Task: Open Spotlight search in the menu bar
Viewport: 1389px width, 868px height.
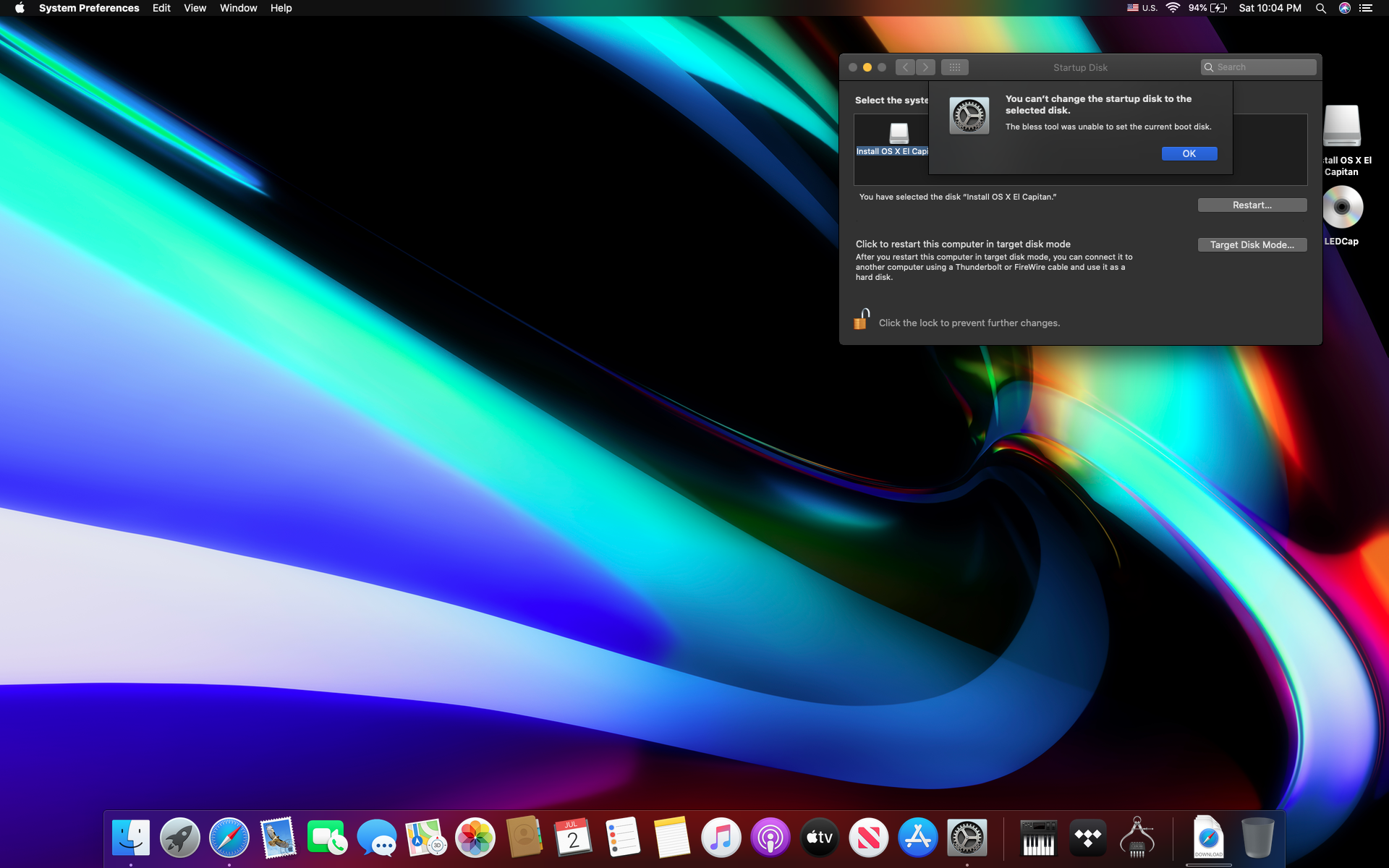Action: pyautogui.click(x=1320, y=8)
